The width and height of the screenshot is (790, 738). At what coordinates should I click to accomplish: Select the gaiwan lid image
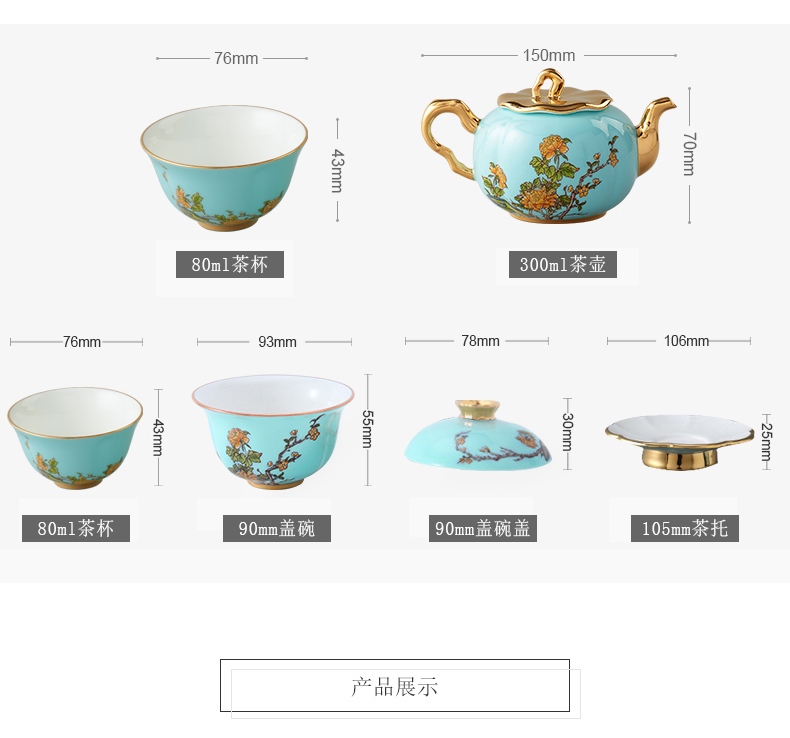click(478, 435)
